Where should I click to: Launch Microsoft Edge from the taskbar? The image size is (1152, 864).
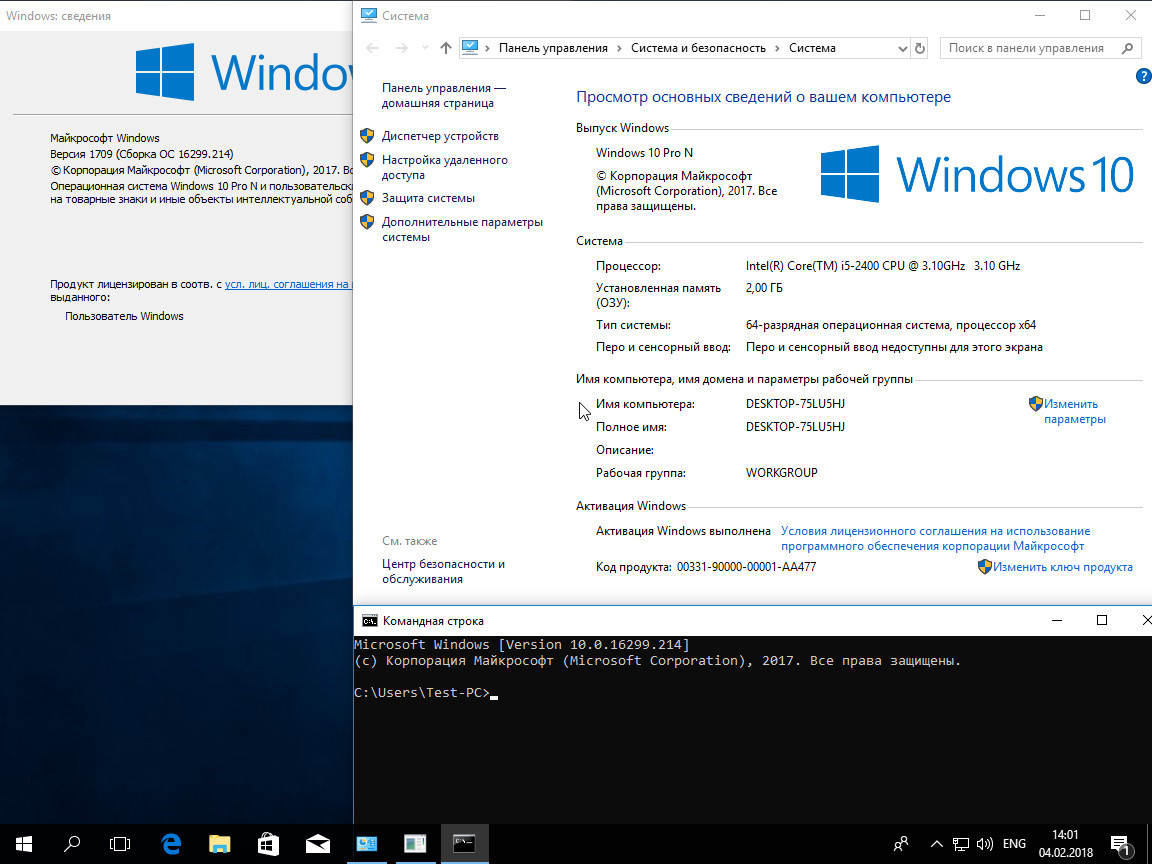click(x=171, y=843)
